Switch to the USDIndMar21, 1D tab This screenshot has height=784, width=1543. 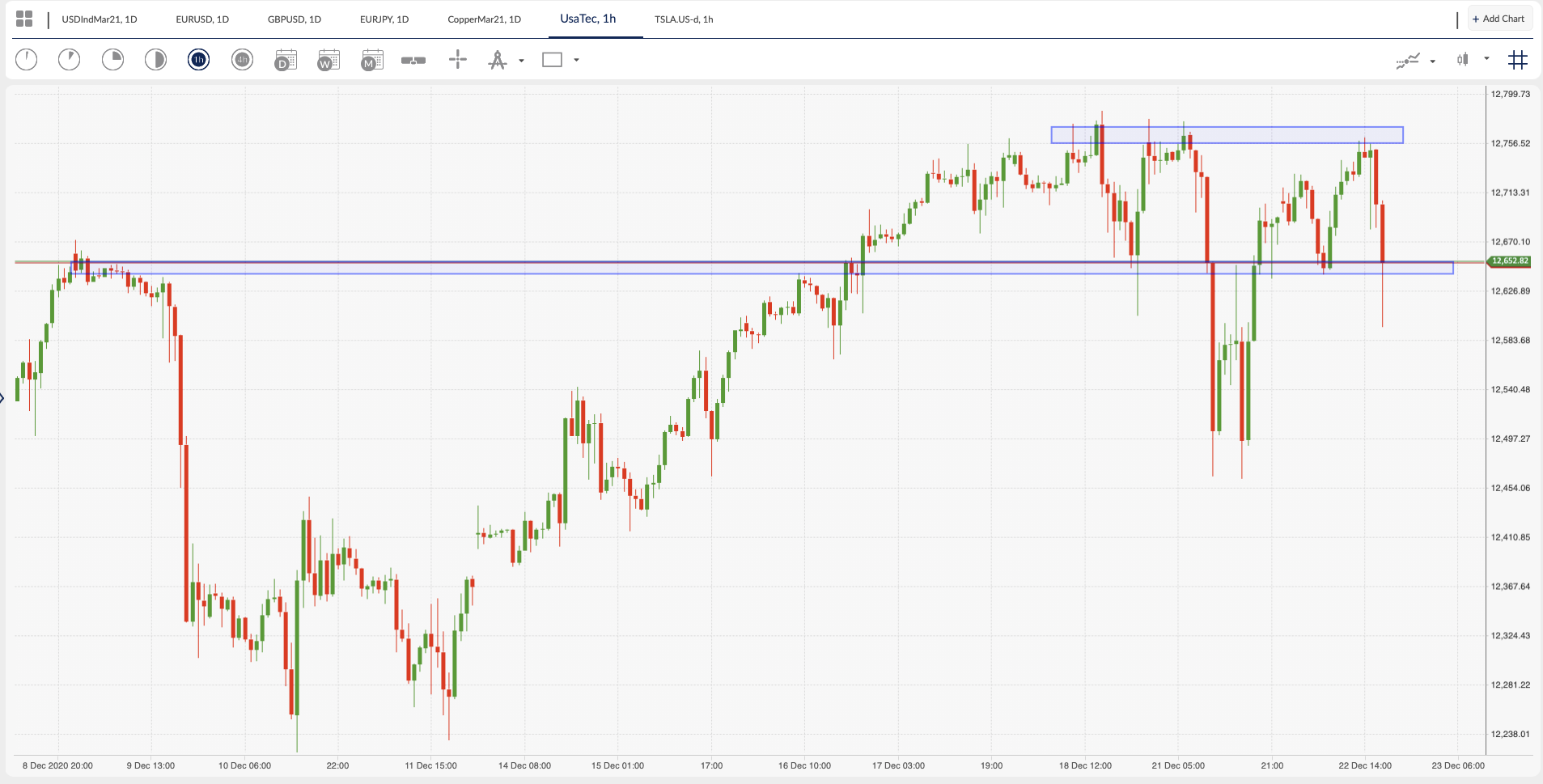(x=100, y=19)
